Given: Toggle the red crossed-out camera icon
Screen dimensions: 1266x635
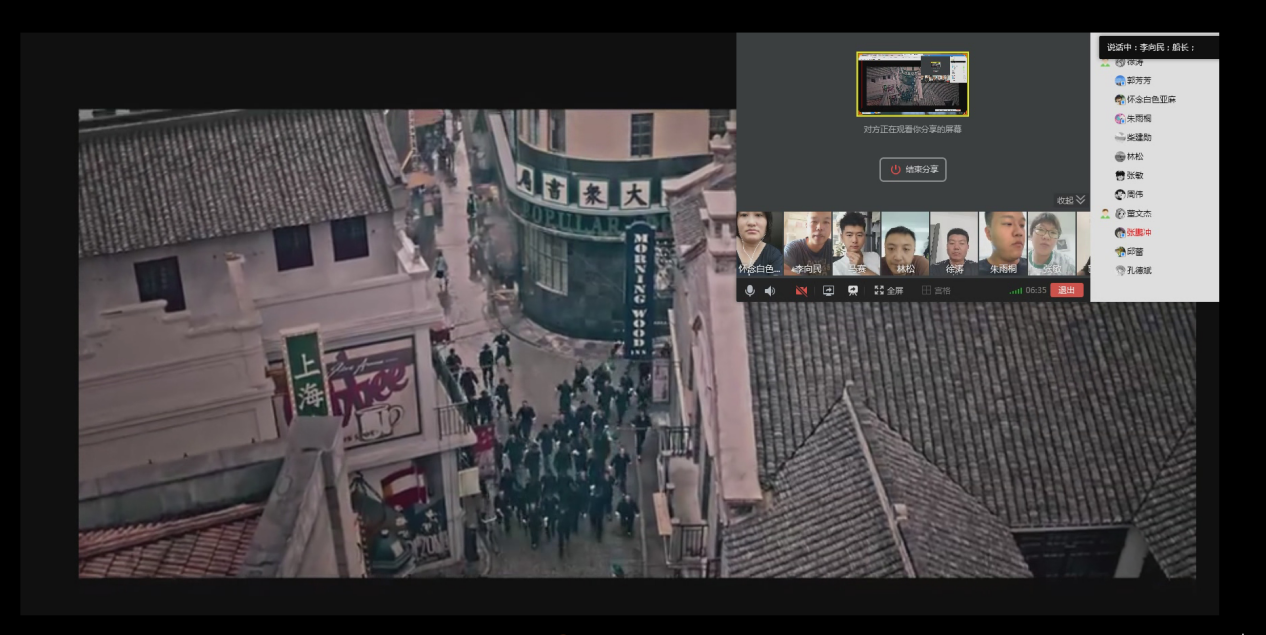Looking at the screenshot, I should [x=801, y=291].
